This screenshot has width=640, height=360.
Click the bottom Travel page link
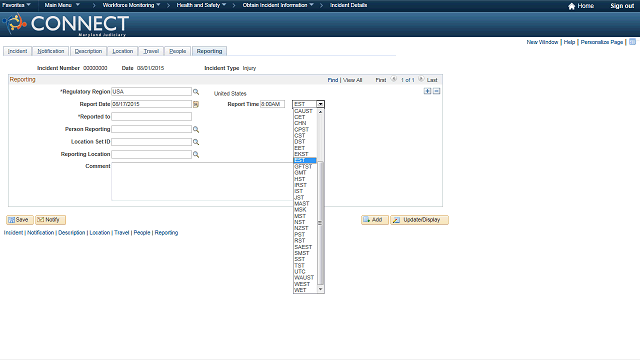tap(122, 233)
